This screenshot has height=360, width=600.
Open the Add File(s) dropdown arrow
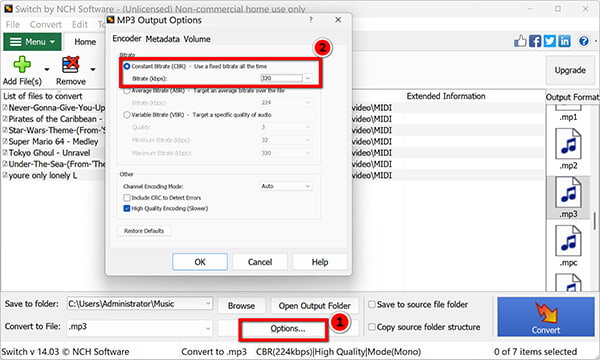pos(47,69)
